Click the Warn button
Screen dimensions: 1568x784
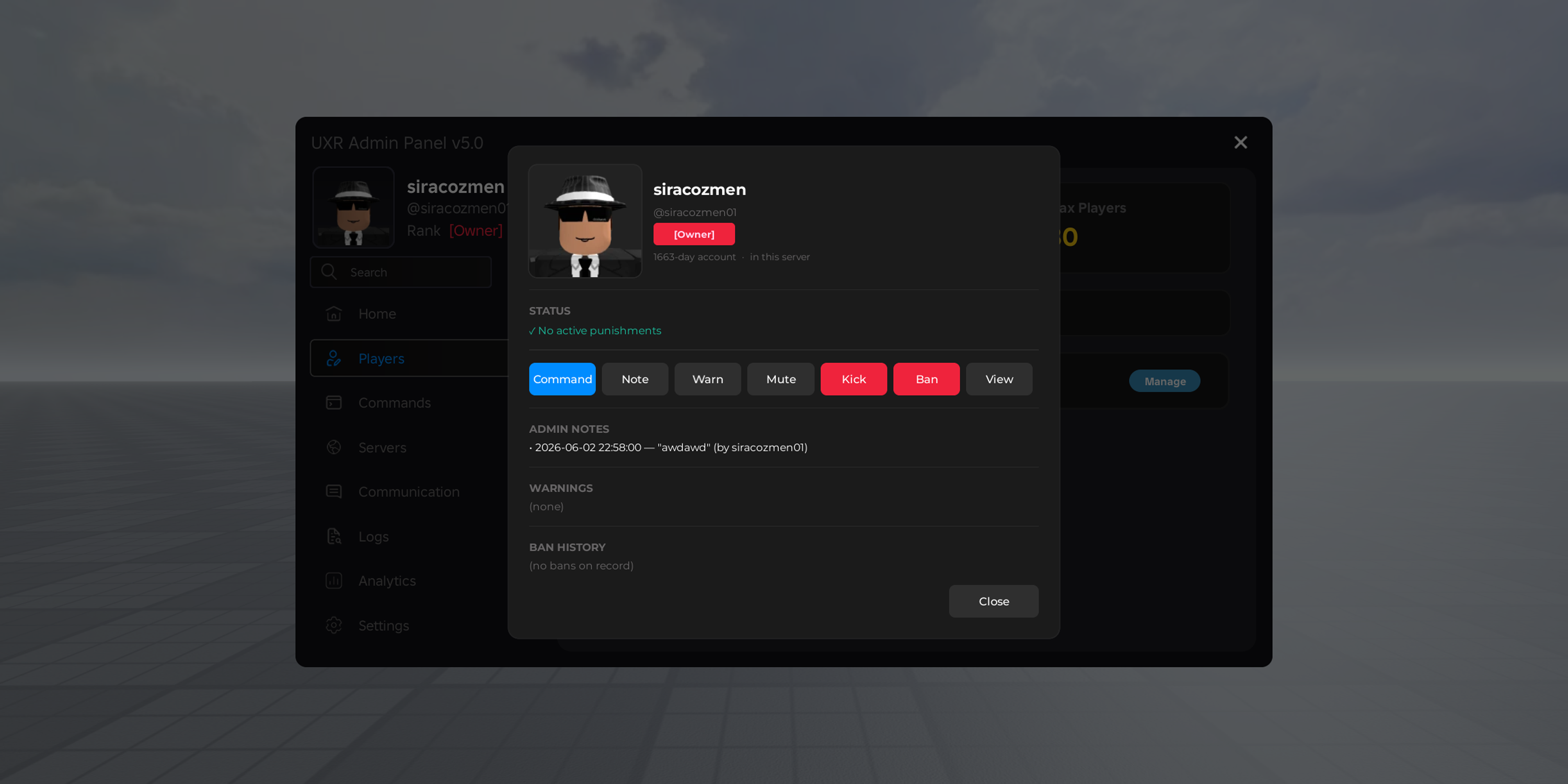[x=707, y=379]
